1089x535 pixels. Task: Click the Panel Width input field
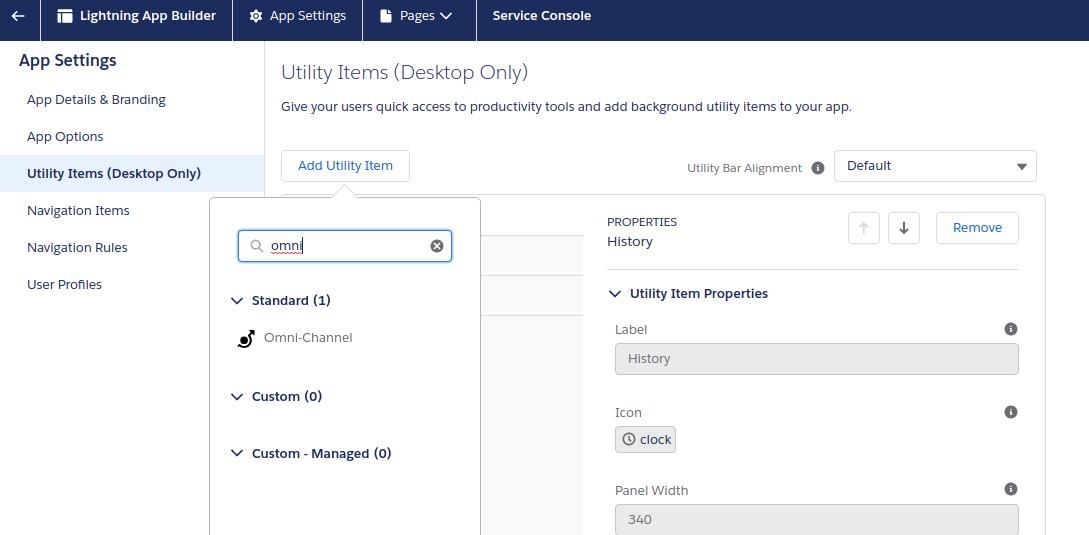816,520
